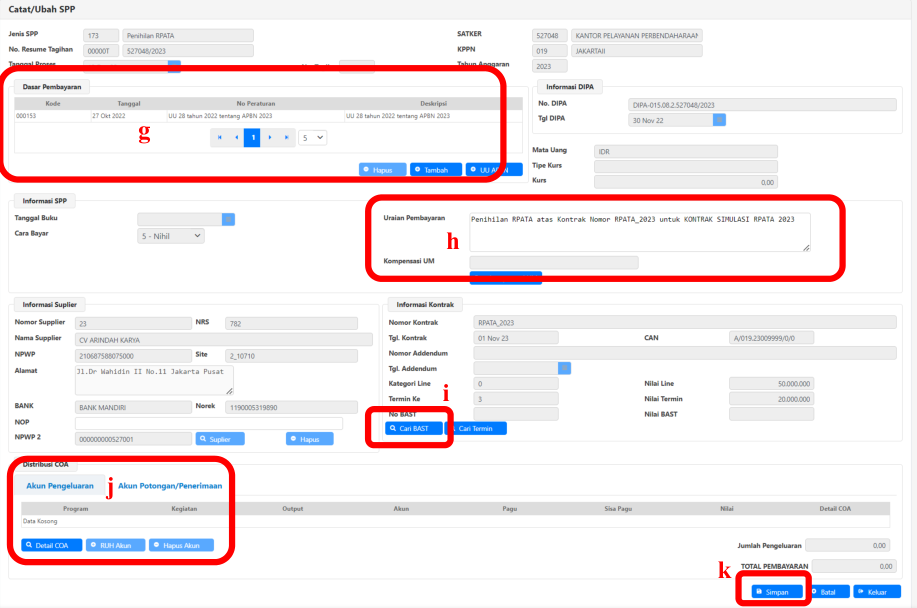Open the Tanggal Buku calendar picker
Screen dimensions: 917x608
[x=228, y=219]
